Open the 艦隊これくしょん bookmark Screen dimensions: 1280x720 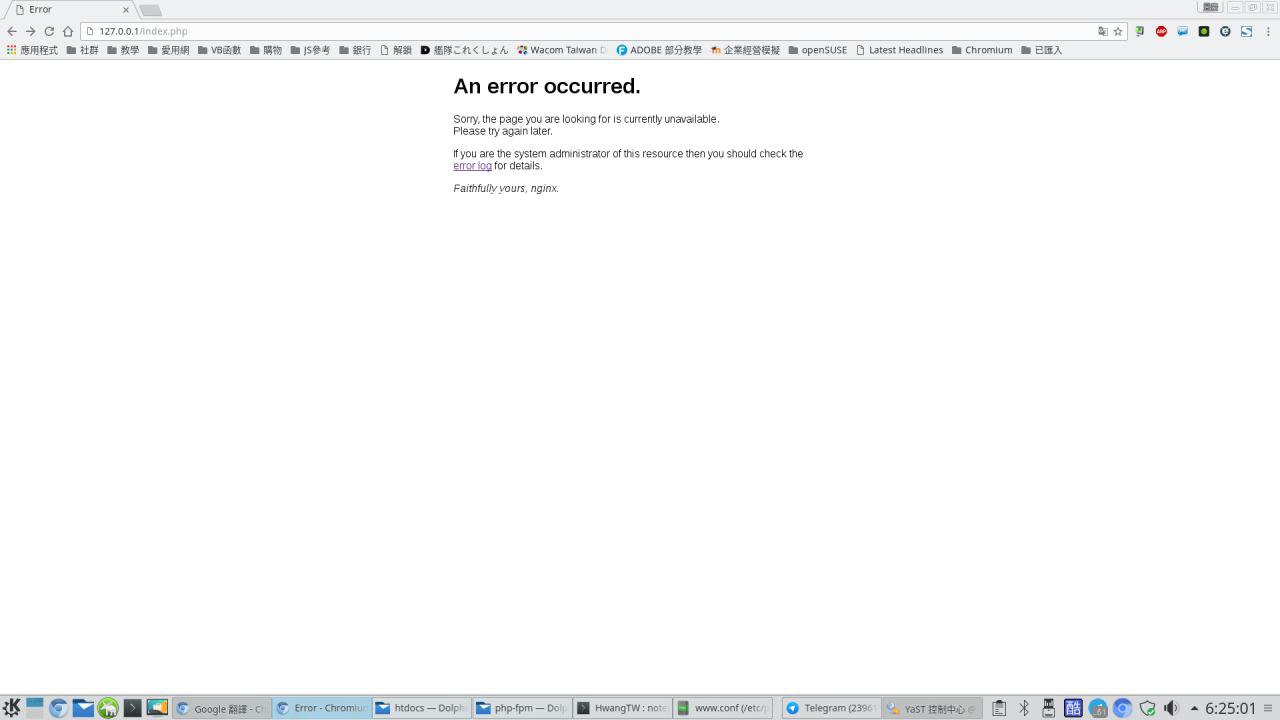click(x=464, y=50)
